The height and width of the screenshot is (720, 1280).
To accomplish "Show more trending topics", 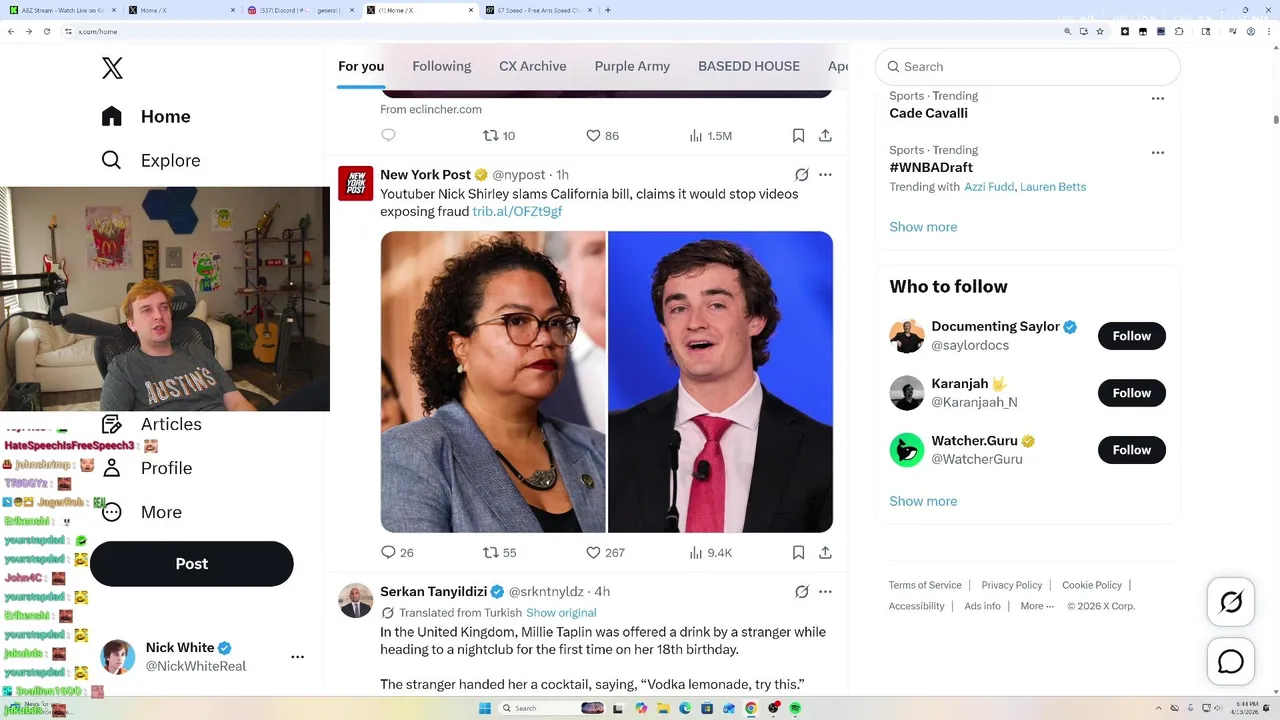I will coord(923,227).
